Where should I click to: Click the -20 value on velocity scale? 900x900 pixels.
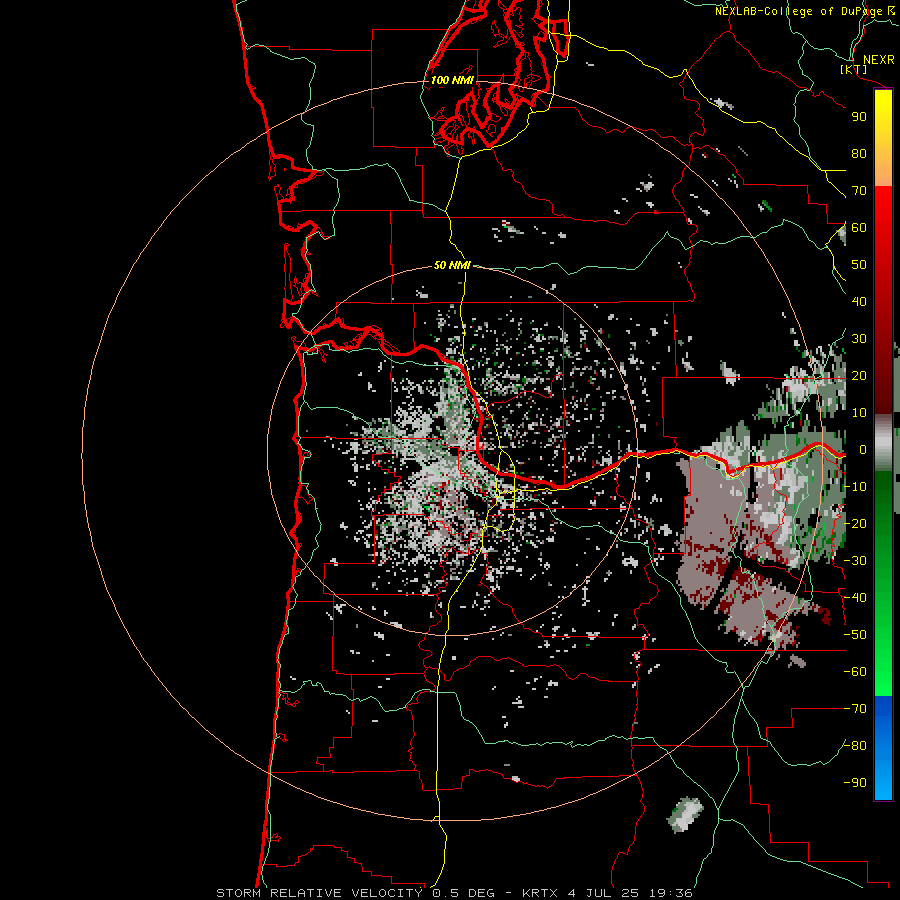855,523
